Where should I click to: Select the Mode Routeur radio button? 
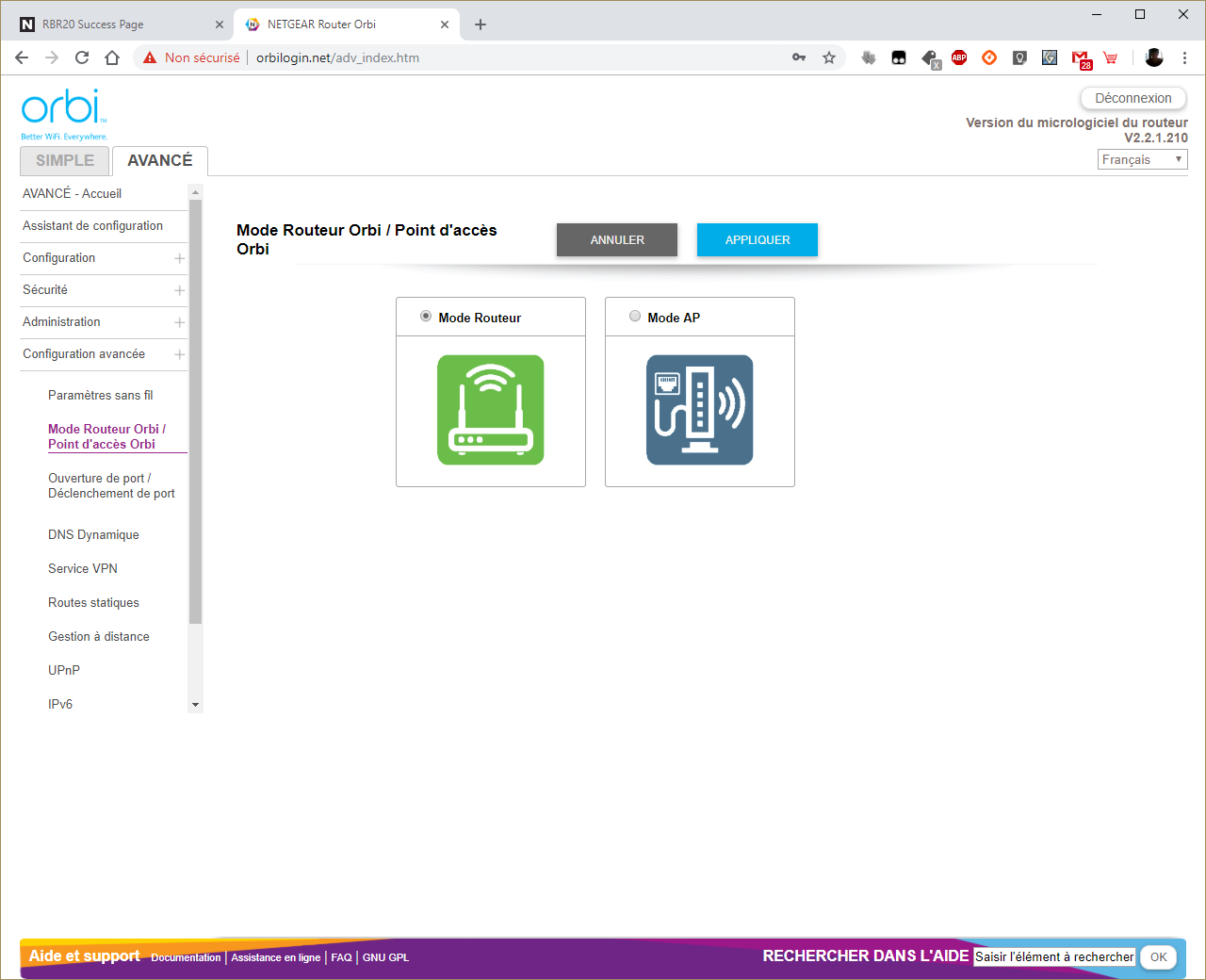click(x=426, y=317)
